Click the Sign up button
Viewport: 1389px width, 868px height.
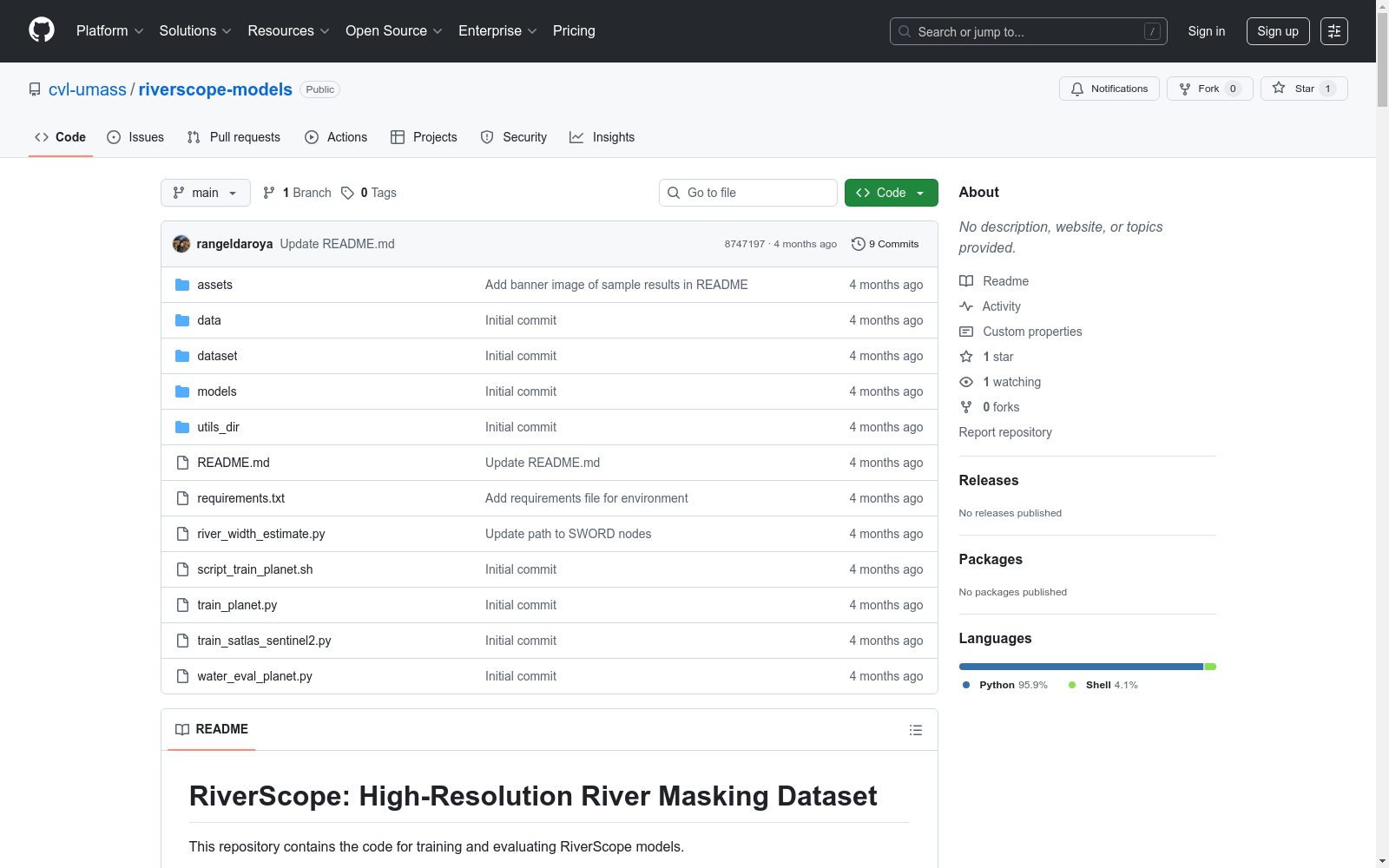pyautogui.click(x=1278, y=31)
